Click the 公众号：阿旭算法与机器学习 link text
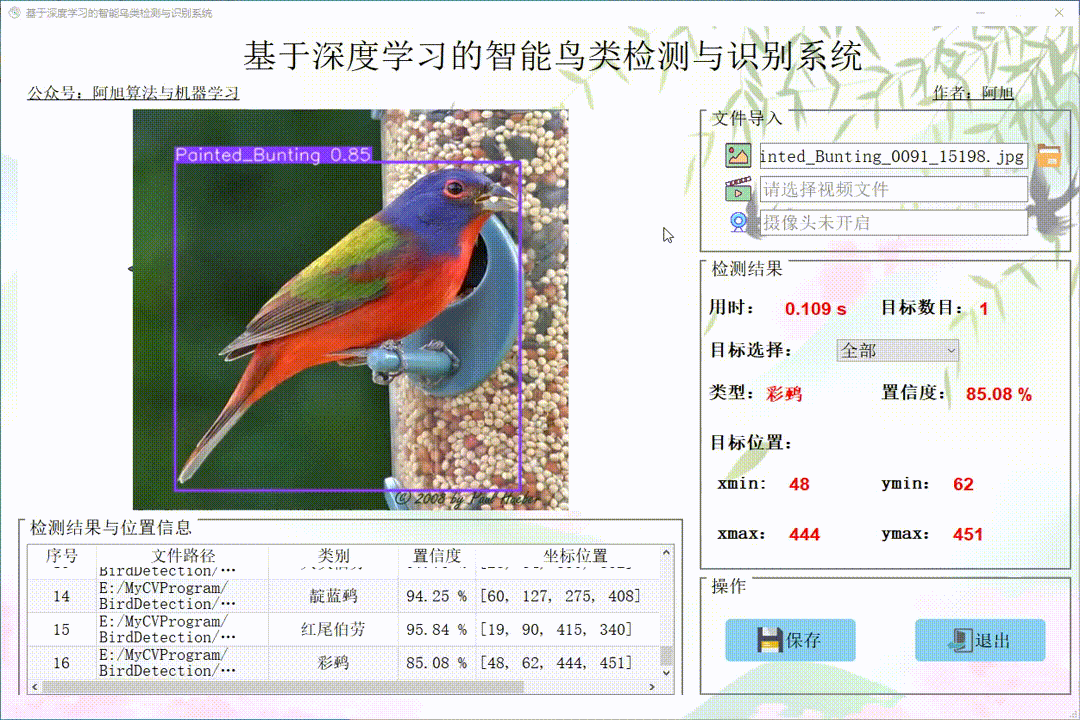 tap(133, 92)
